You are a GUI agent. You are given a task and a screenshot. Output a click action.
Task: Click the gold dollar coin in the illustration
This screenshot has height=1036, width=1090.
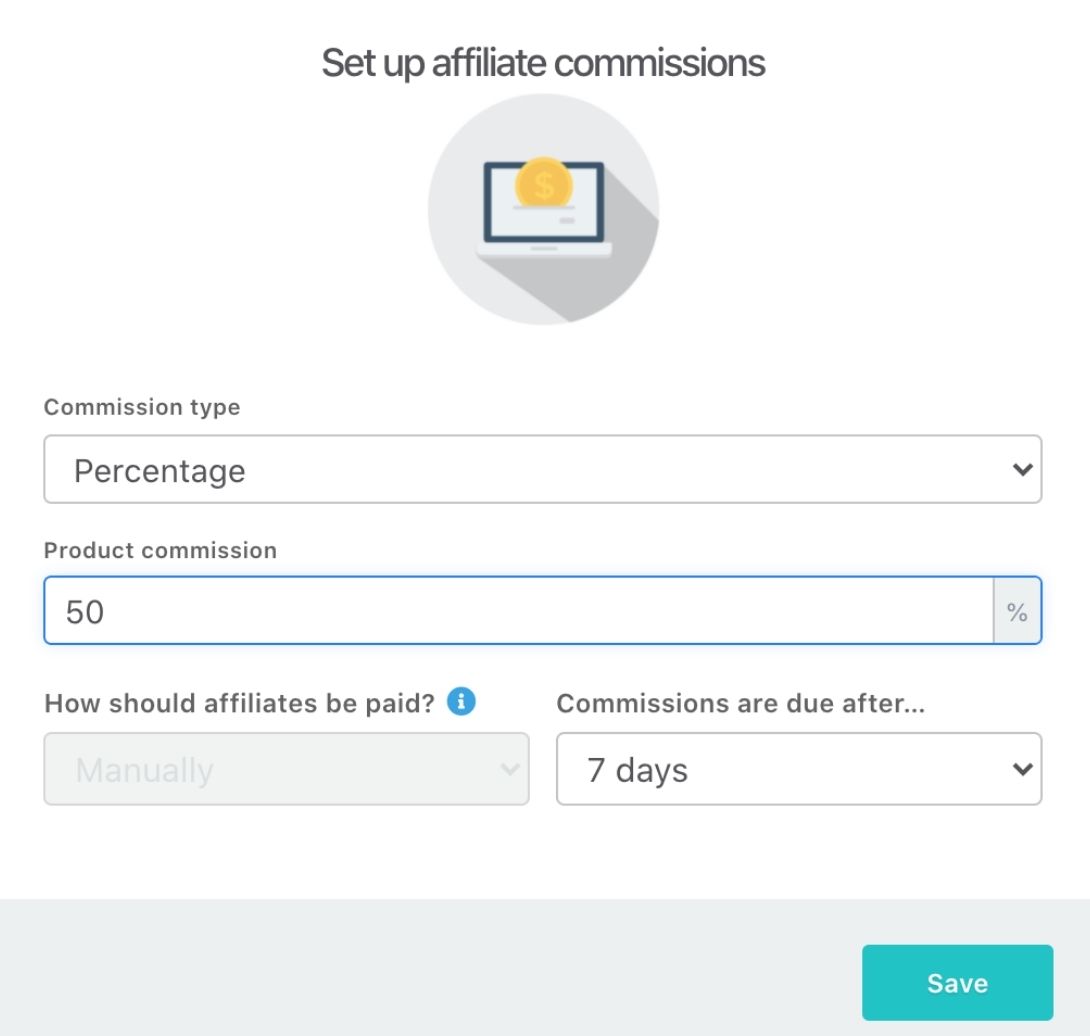click(x=543, y=183)
